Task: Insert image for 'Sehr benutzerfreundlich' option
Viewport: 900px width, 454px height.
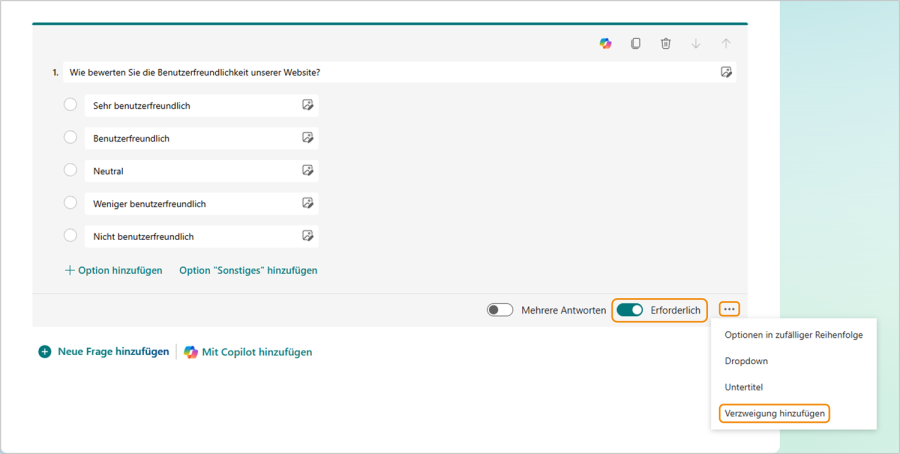Action: [308, 105]
